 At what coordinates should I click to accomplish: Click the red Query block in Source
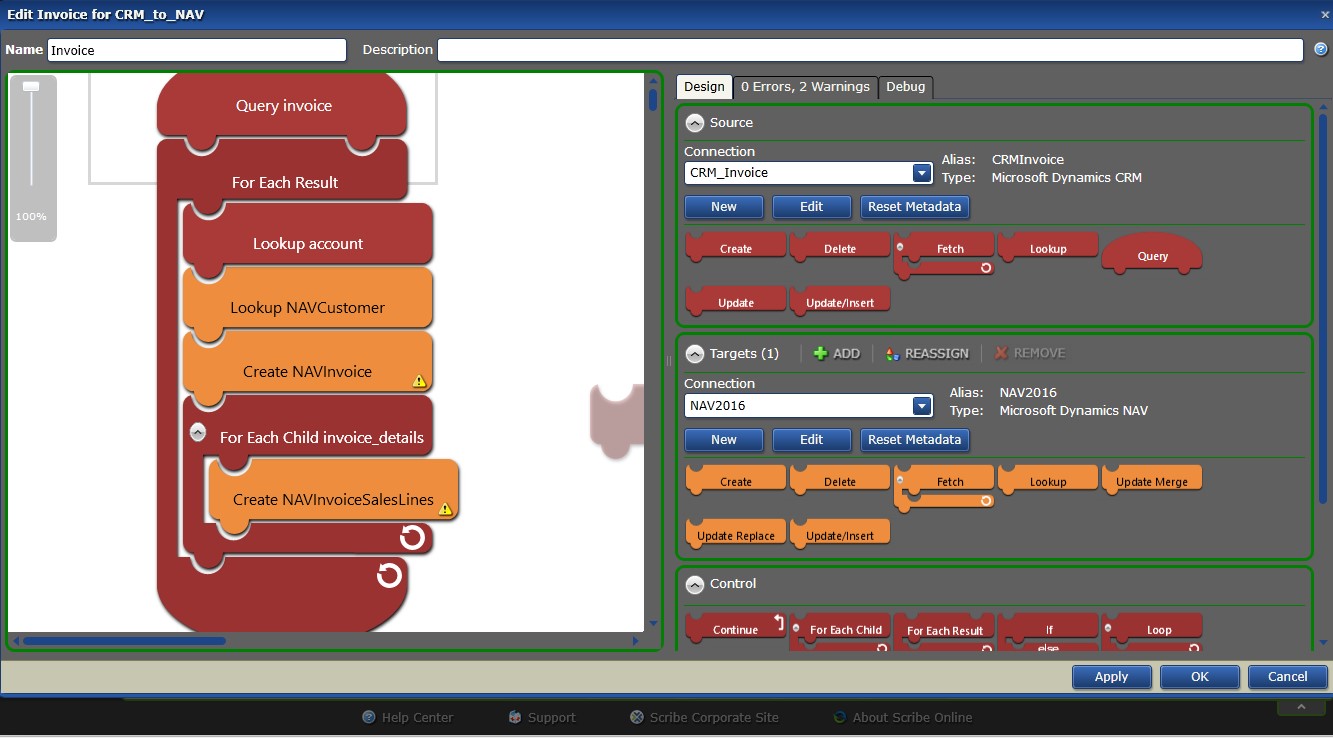pos(1152,256)
